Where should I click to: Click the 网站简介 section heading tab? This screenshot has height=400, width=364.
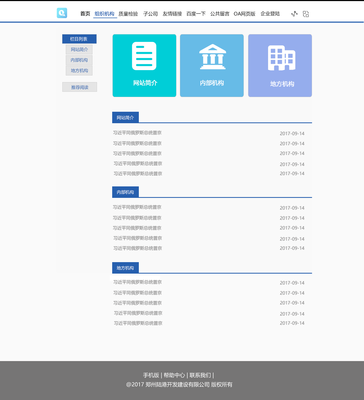click(x=125, y=118)
